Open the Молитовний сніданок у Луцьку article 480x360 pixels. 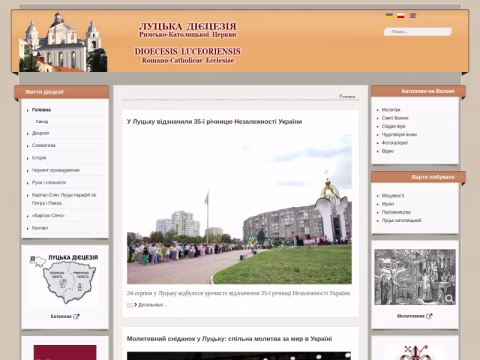229,339
